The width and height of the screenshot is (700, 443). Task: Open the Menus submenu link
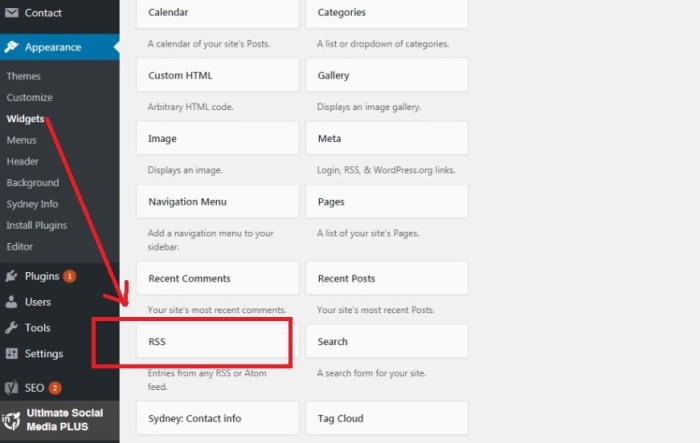point(21,140)
